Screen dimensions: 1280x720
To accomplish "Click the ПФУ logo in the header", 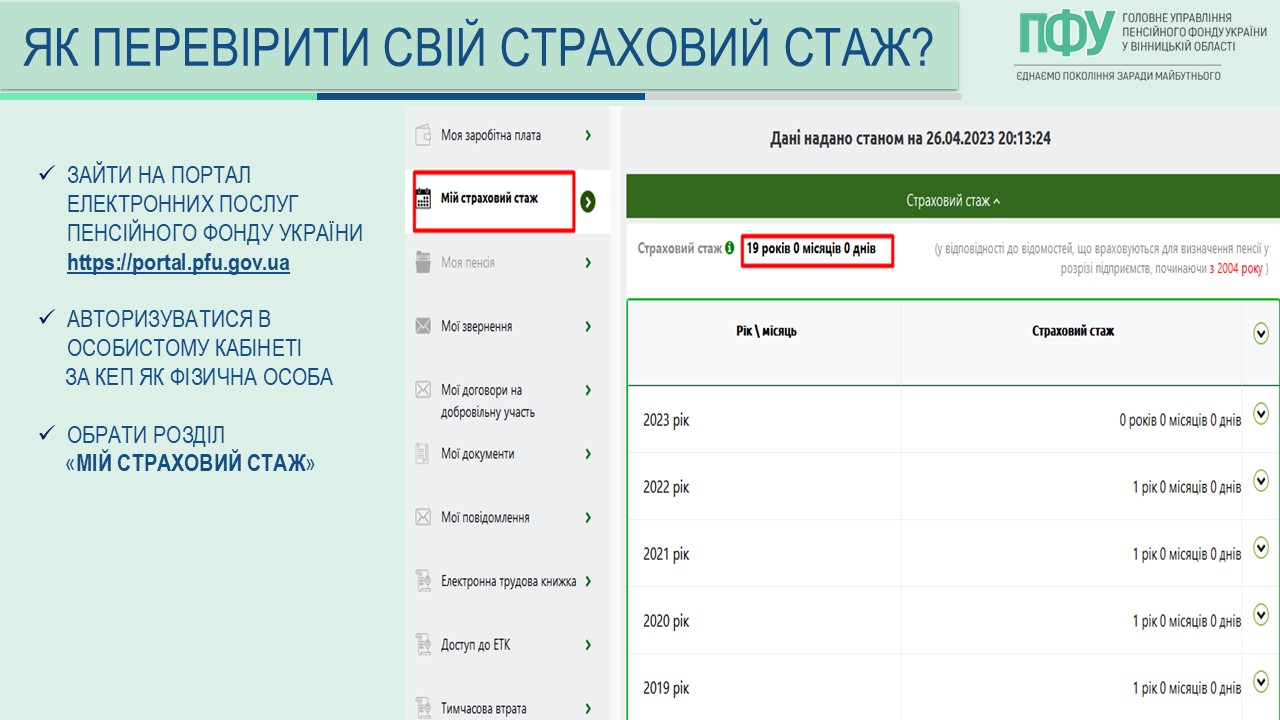I will (1065, 34).
